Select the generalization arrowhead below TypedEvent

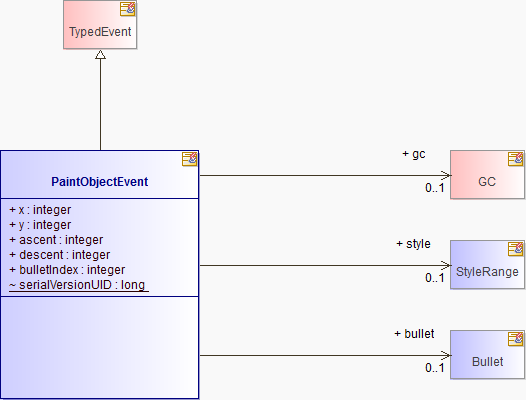100,55
